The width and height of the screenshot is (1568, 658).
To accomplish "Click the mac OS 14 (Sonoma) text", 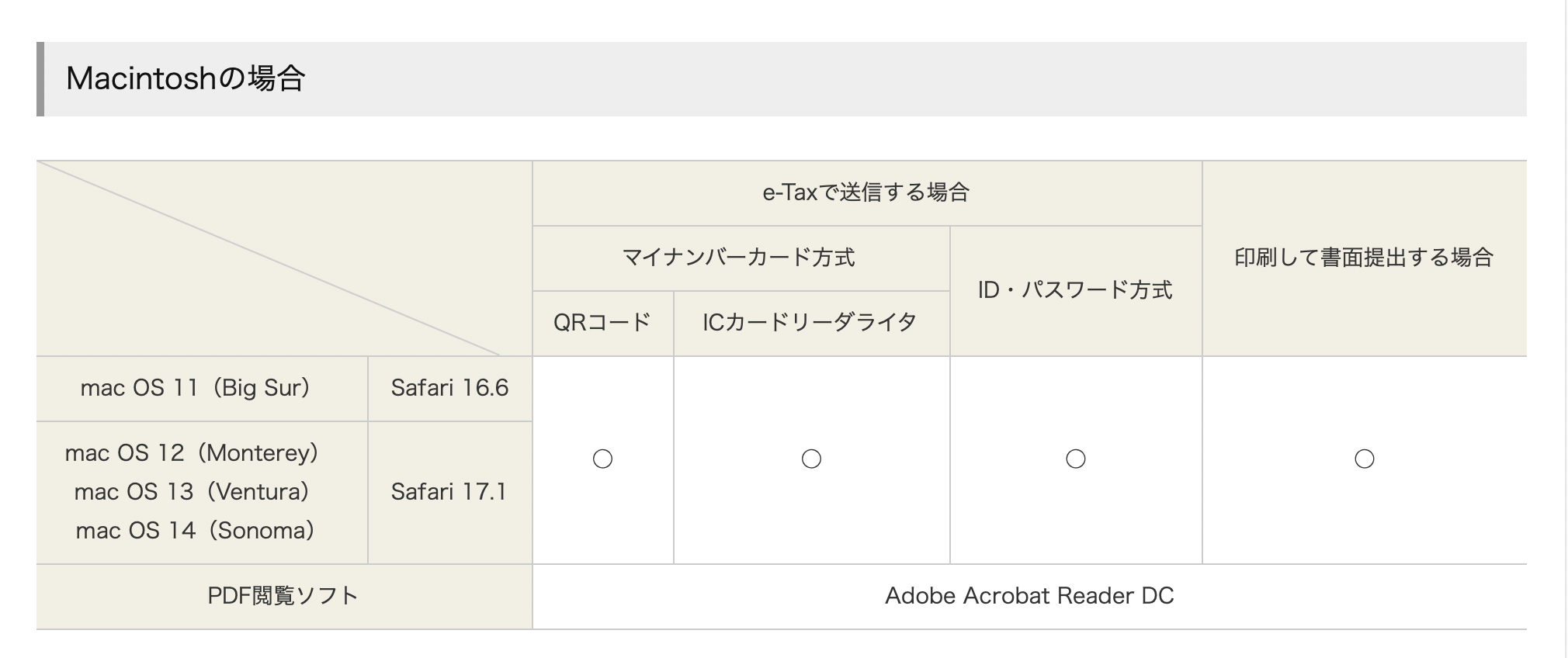I will tap(196, 531).
